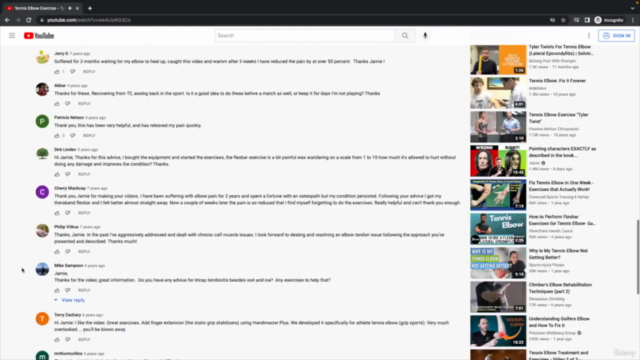Like Jerry G's comment

[57, 71]
